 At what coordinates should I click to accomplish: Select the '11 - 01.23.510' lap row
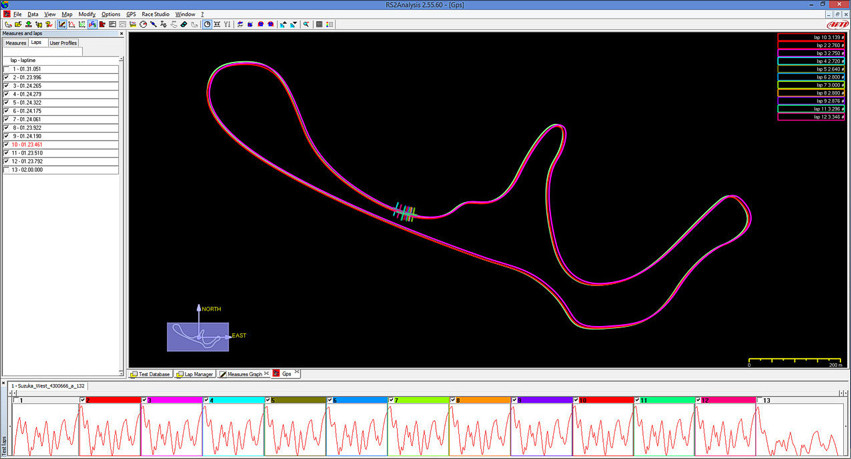pyautogui.click(x=61, y=153)
